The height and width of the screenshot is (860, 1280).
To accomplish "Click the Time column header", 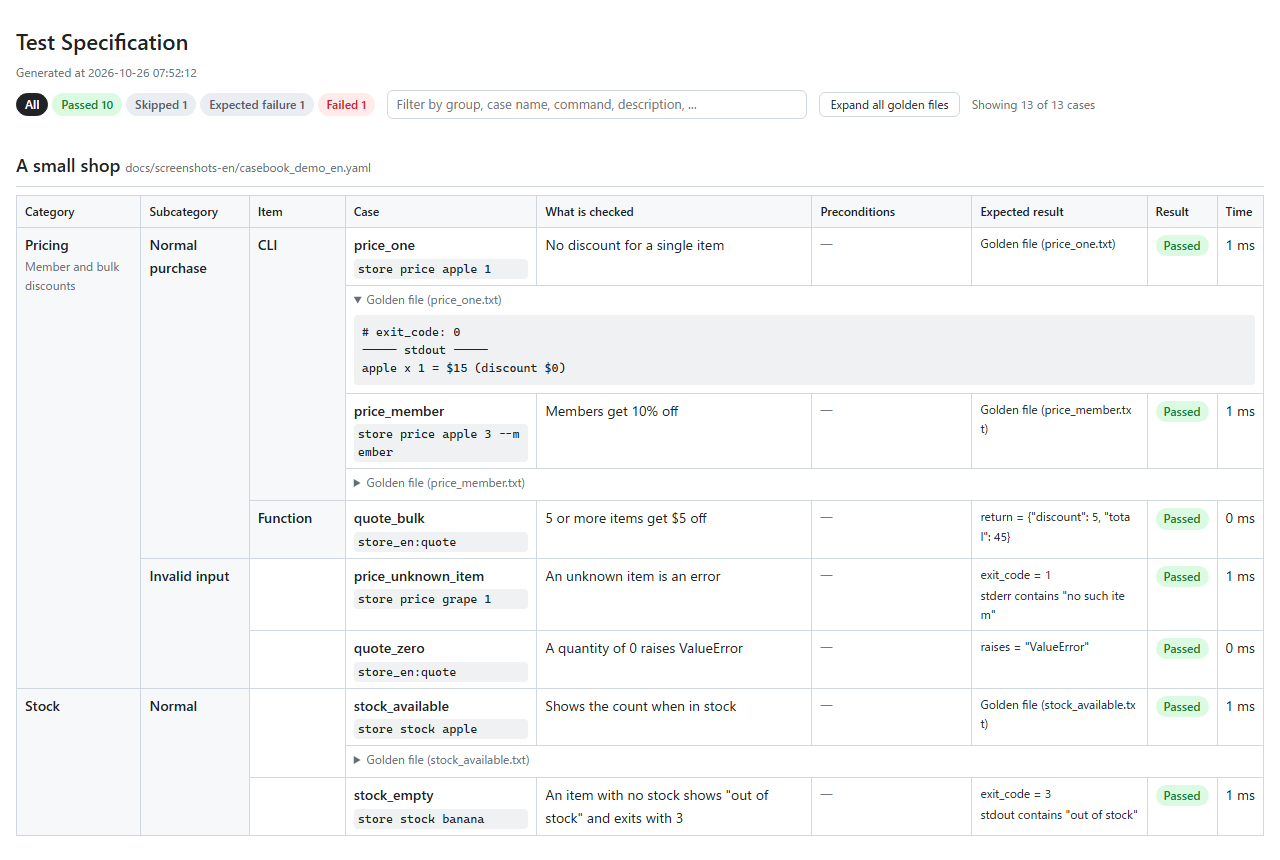I will tap(1239, 212).
